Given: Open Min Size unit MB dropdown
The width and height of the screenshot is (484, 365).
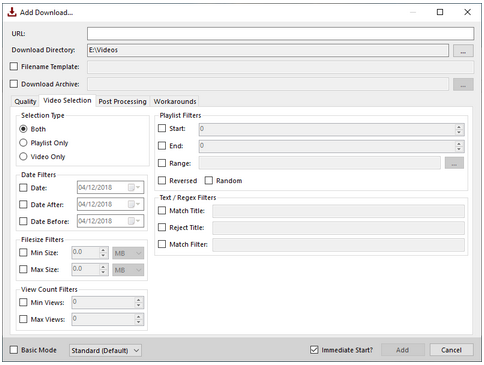Looking at the screenshot, I should click(x=128, y=253).
